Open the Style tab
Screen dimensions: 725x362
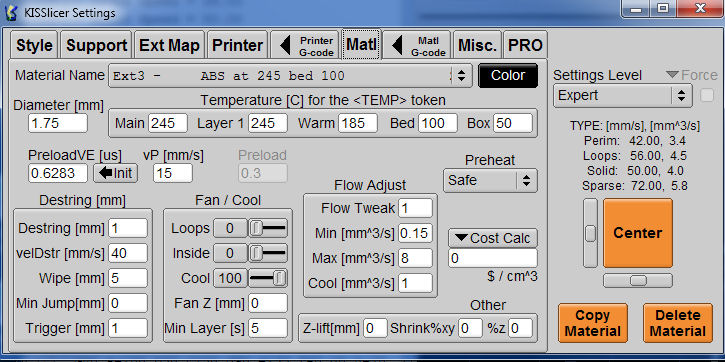(x=34, y=45)
